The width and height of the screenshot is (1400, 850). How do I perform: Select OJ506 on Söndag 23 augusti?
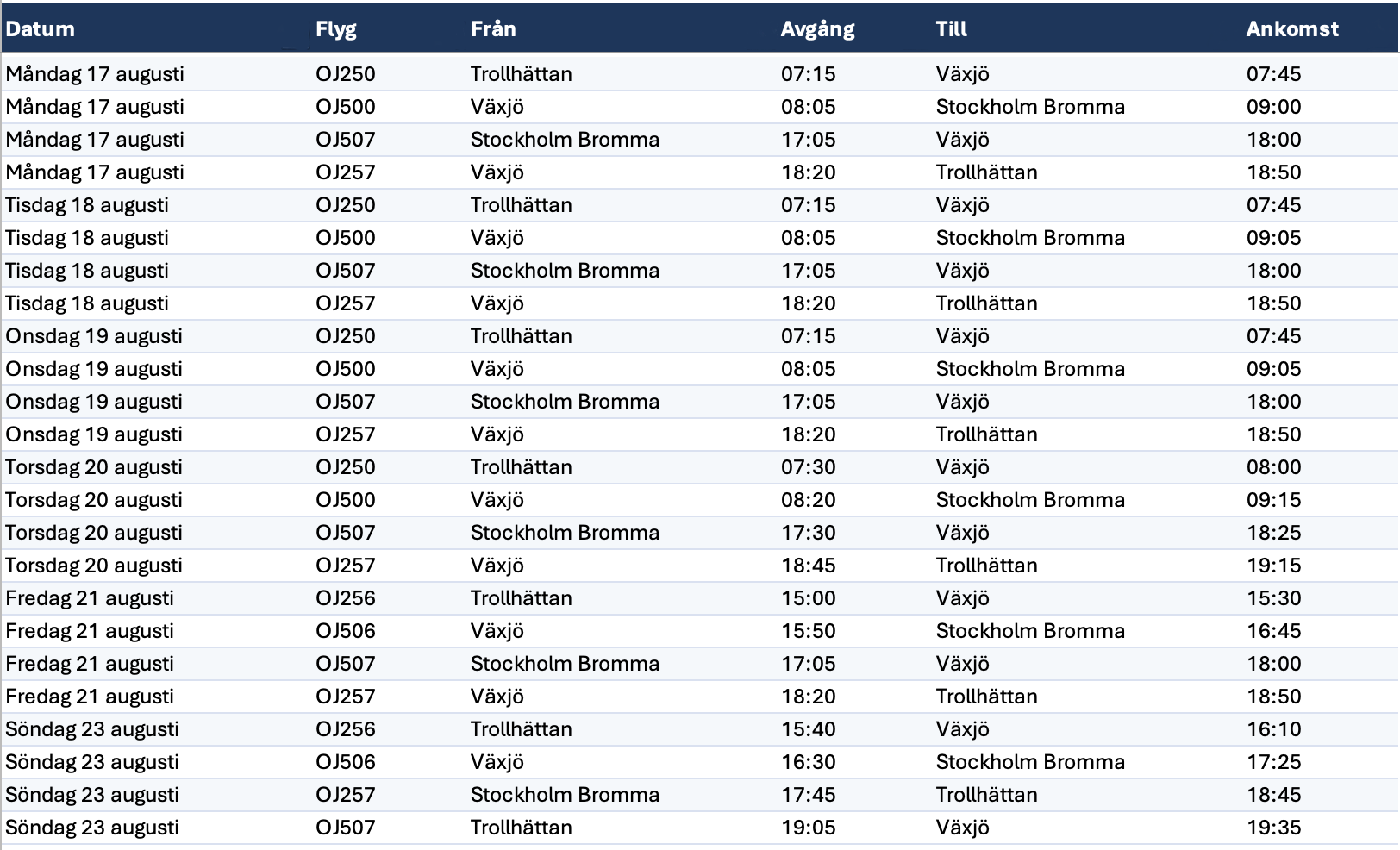[346, 762]
